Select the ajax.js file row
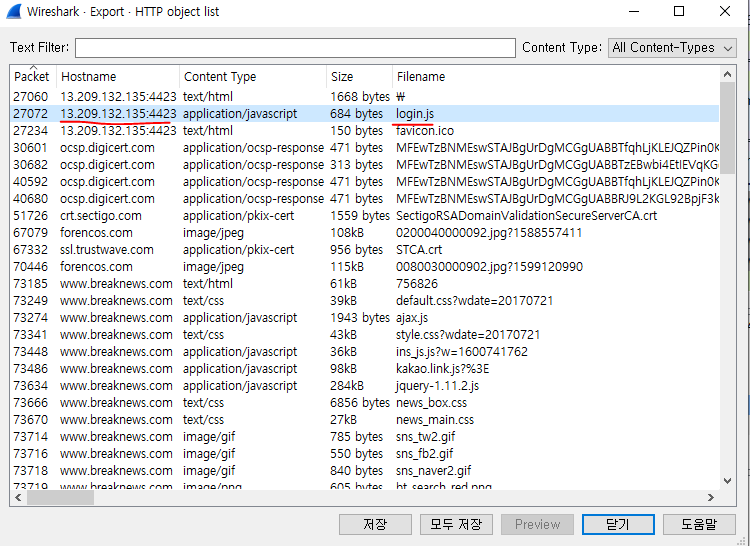750x546 pixels. coord(364,317)
